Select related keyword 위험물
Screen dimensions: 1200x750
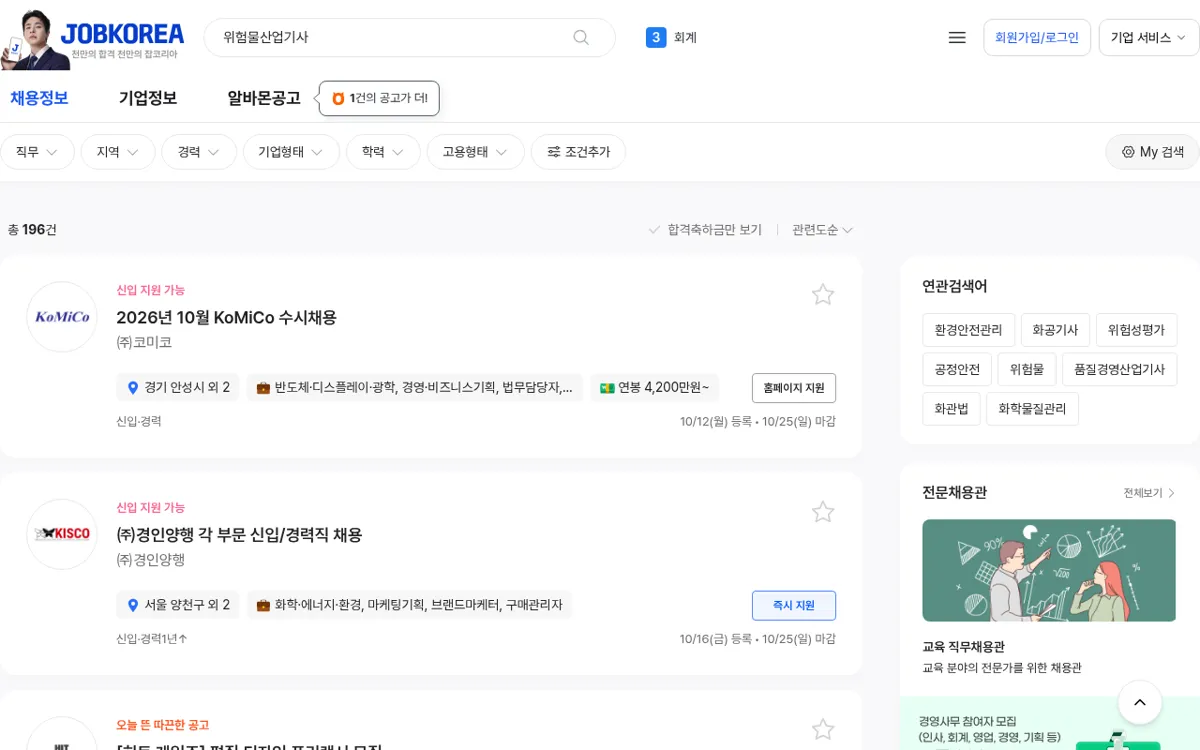[1027, 369]
